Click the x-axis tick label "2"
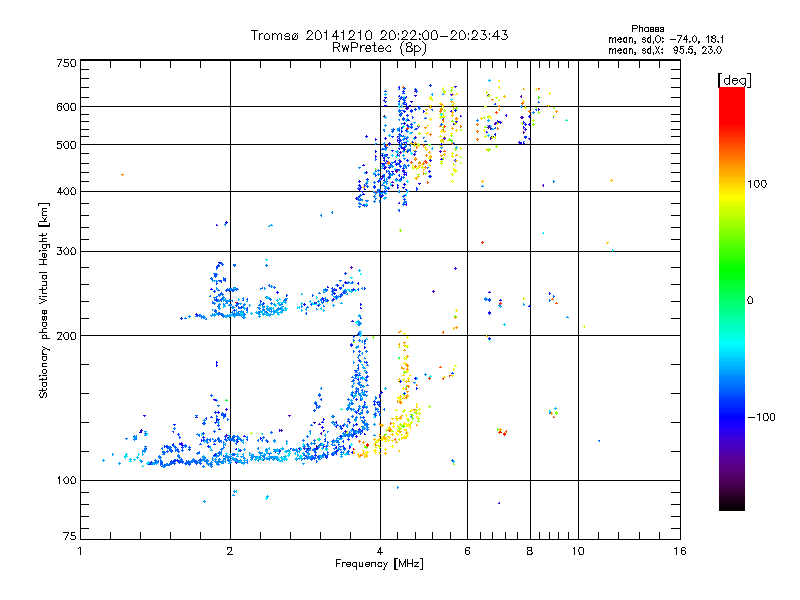 (230, 551)
